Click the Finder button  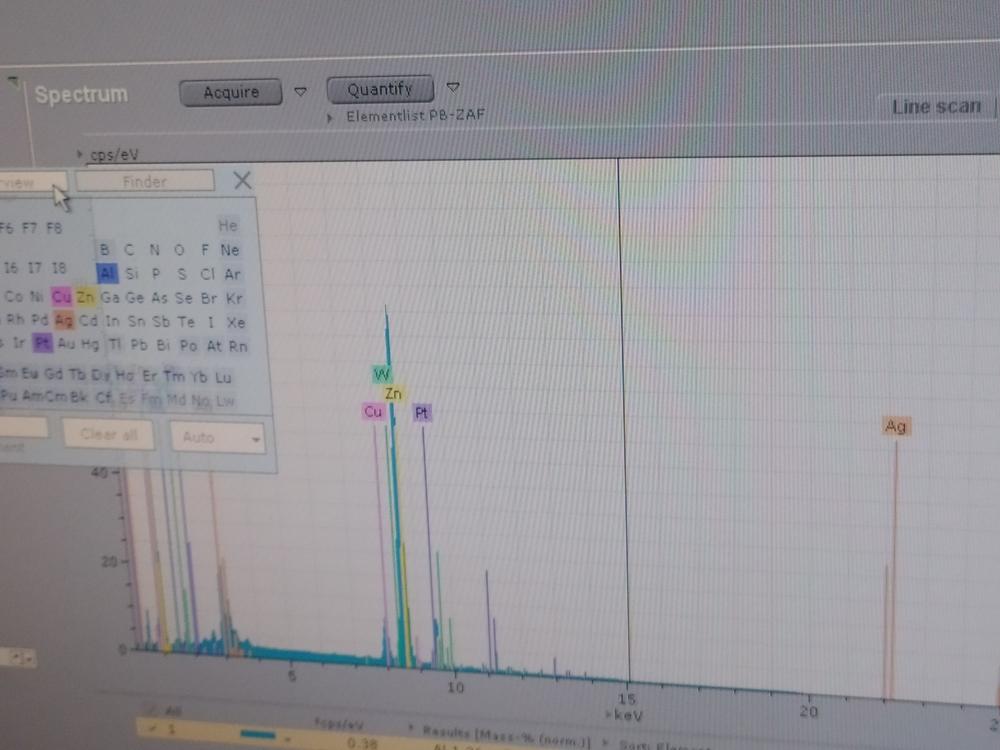point(145,182)
